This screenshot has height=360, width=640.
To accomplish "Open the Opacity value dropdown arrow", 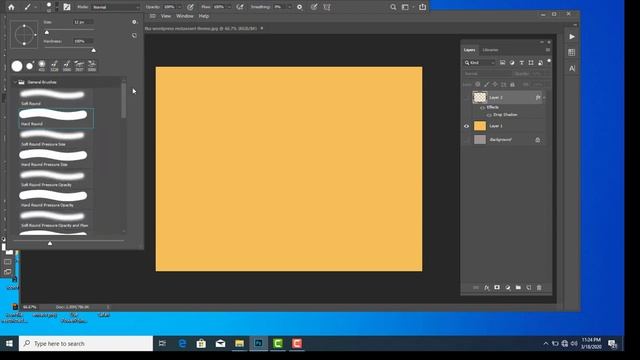I will tap(179, 7).
